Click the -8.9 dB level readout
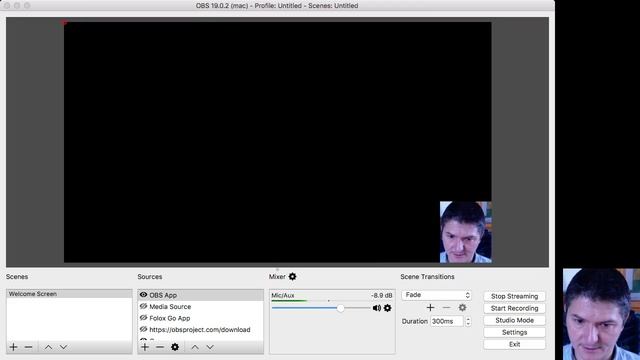 tap(381, 295)
